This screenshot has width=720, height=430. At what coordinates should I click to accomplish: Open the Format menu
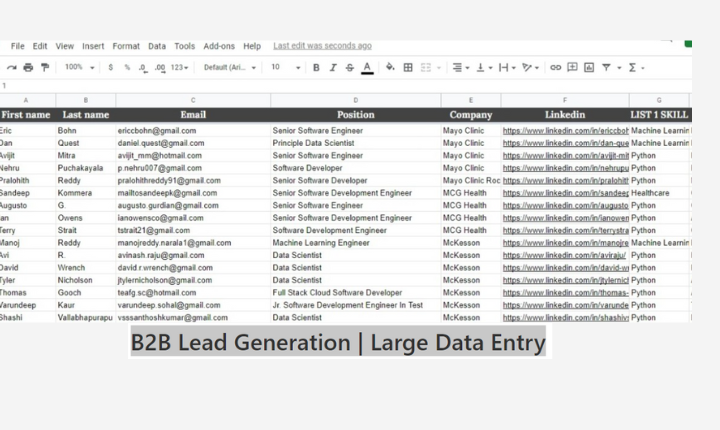click(x=126, y=46)
